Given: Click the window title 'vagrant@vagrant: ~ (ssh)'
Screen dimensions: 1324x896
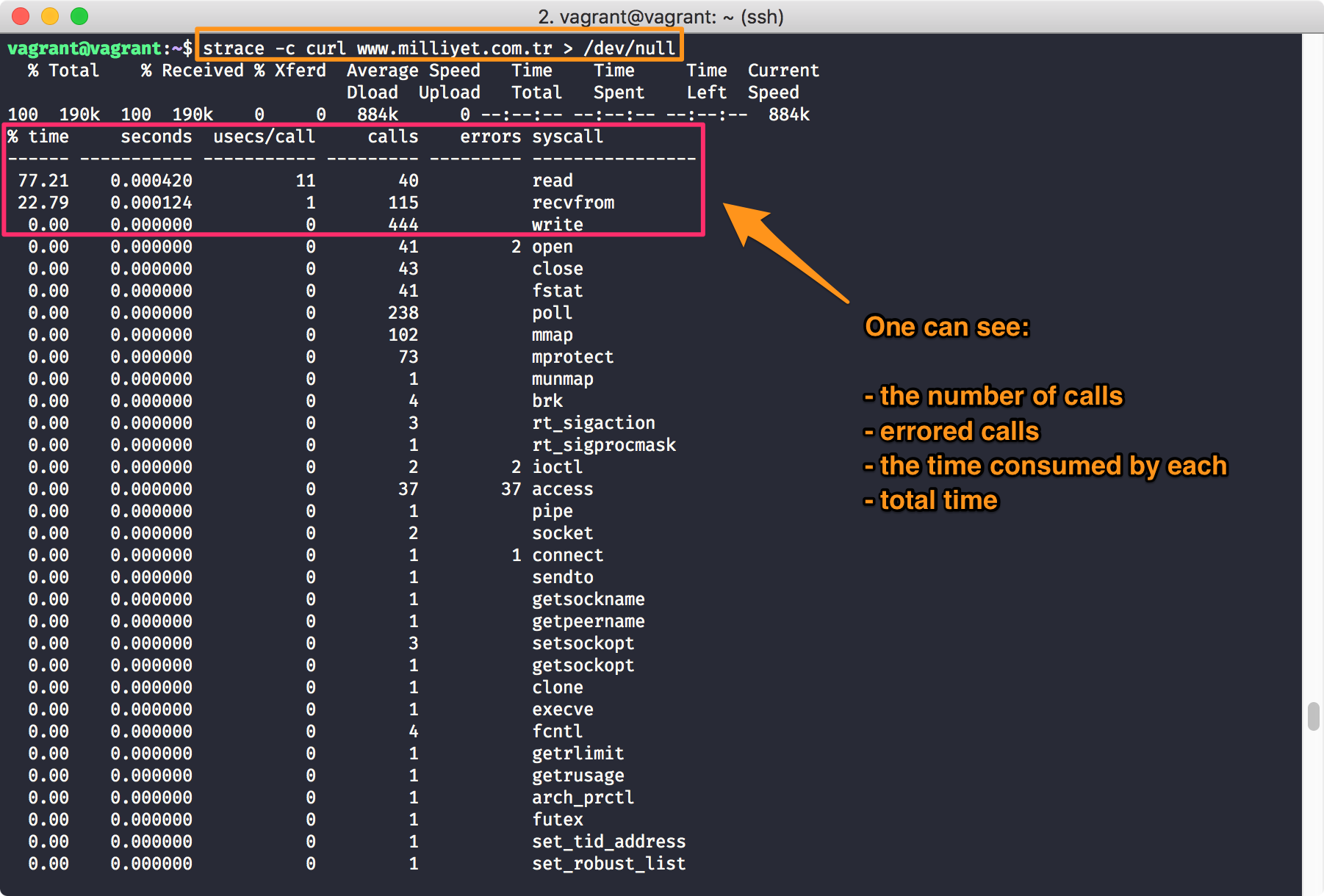Looking at the screenshot, I should [x=672, y=16].
